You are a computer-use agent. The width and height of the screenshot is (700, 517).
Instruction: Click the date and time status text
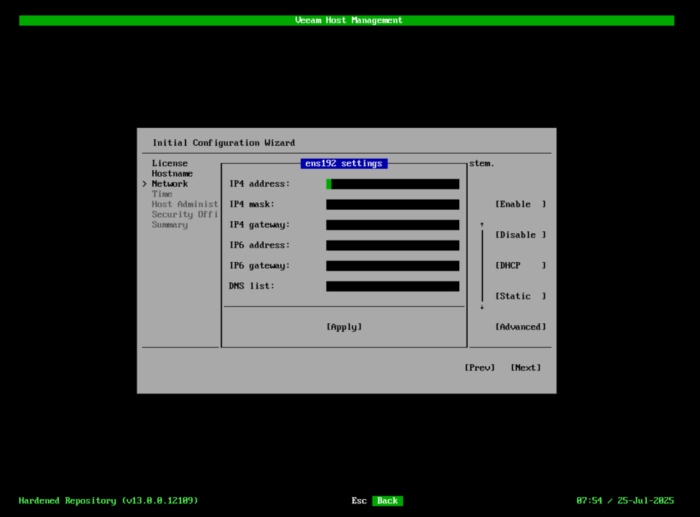625,500
